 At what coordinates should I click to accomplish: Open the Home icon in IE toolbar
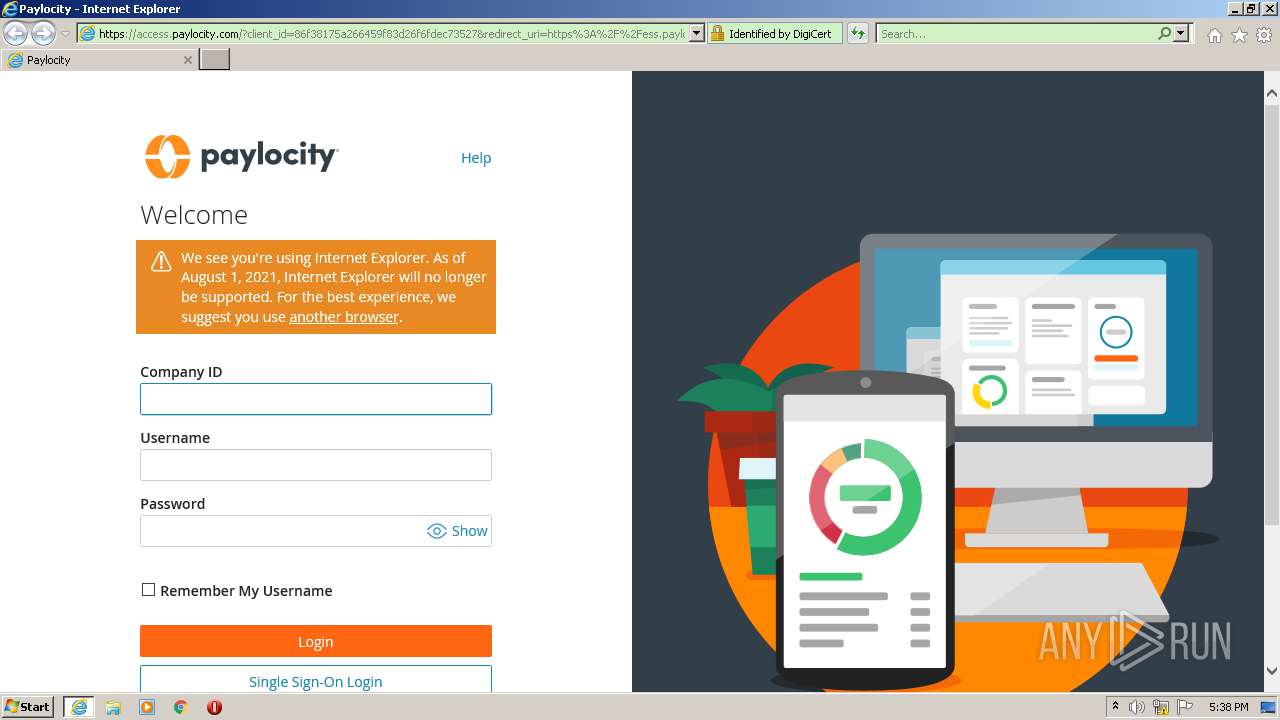[1214, 35]
